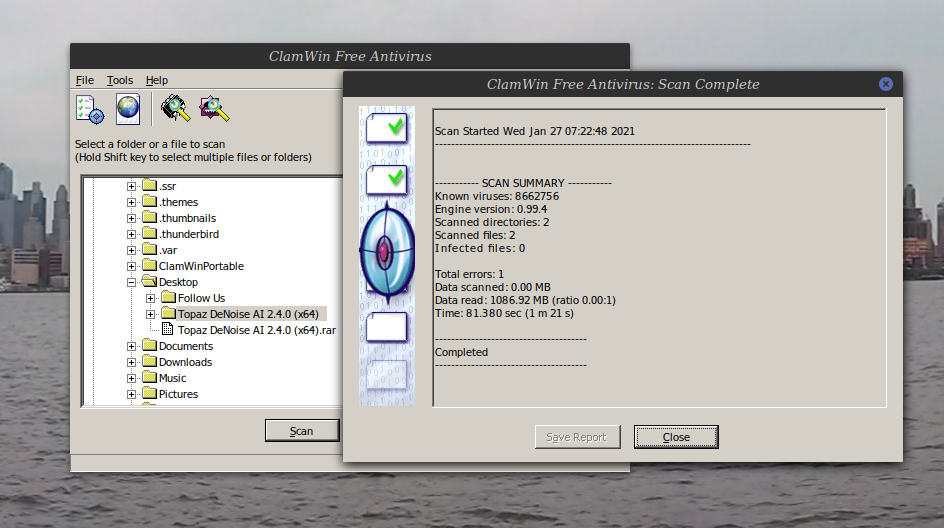Click the 'Scanned files: 2' line
Viewport: 944px width, 528px height.
point(475,235)
